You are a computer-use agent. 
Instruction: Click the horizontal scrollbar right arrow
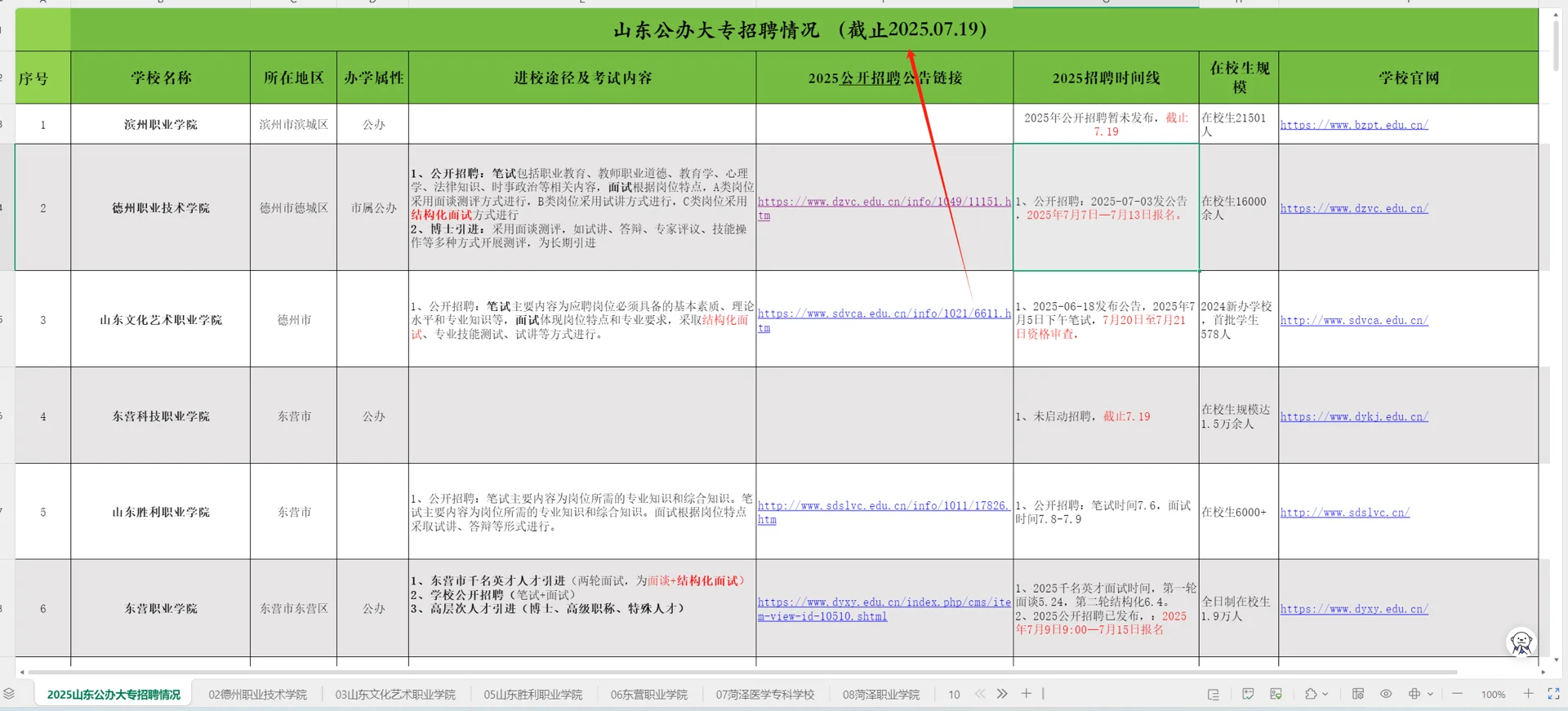(1543, 673)
